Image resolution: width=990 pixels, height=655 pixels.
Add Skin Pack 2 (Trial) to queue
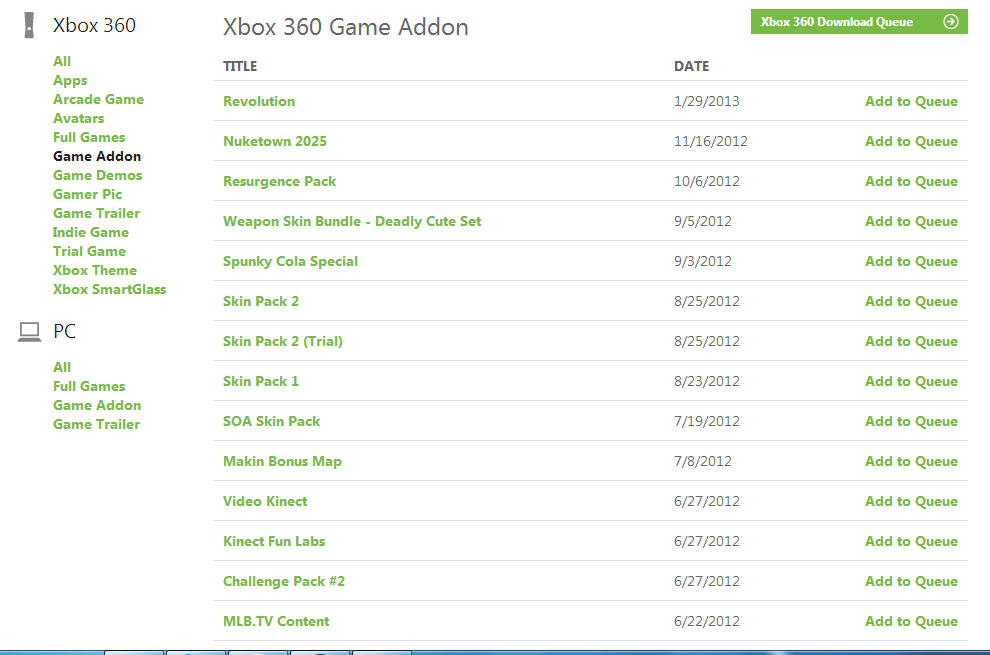(911, 341)
